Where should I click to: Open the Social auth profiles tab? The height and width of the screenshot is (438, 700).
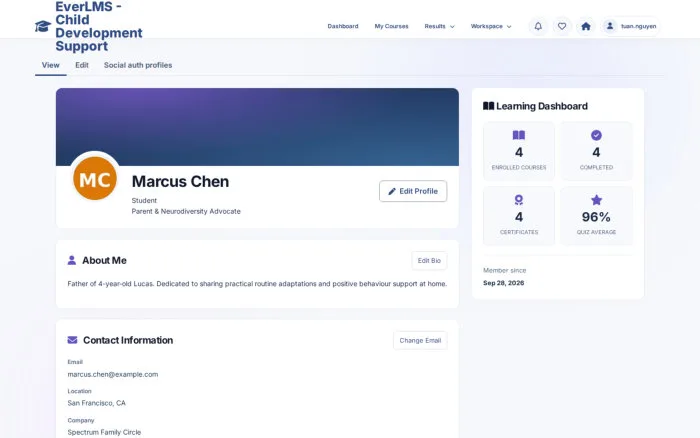(x=138, y=65)
